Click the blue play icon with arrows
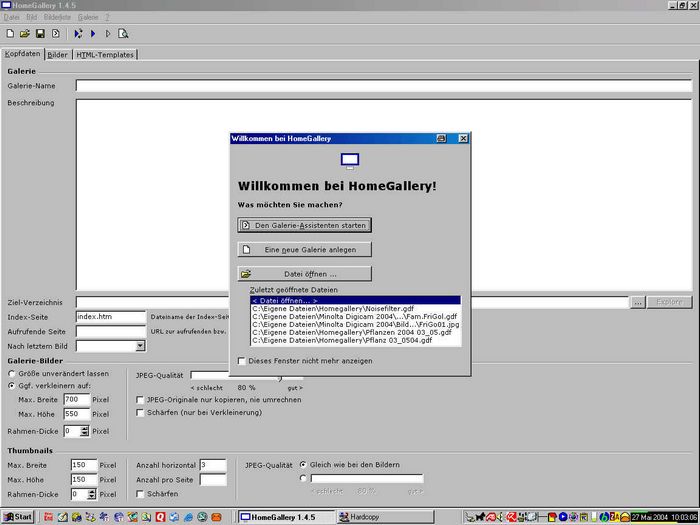This screenshot has height=525, width=700. [78, 33]
